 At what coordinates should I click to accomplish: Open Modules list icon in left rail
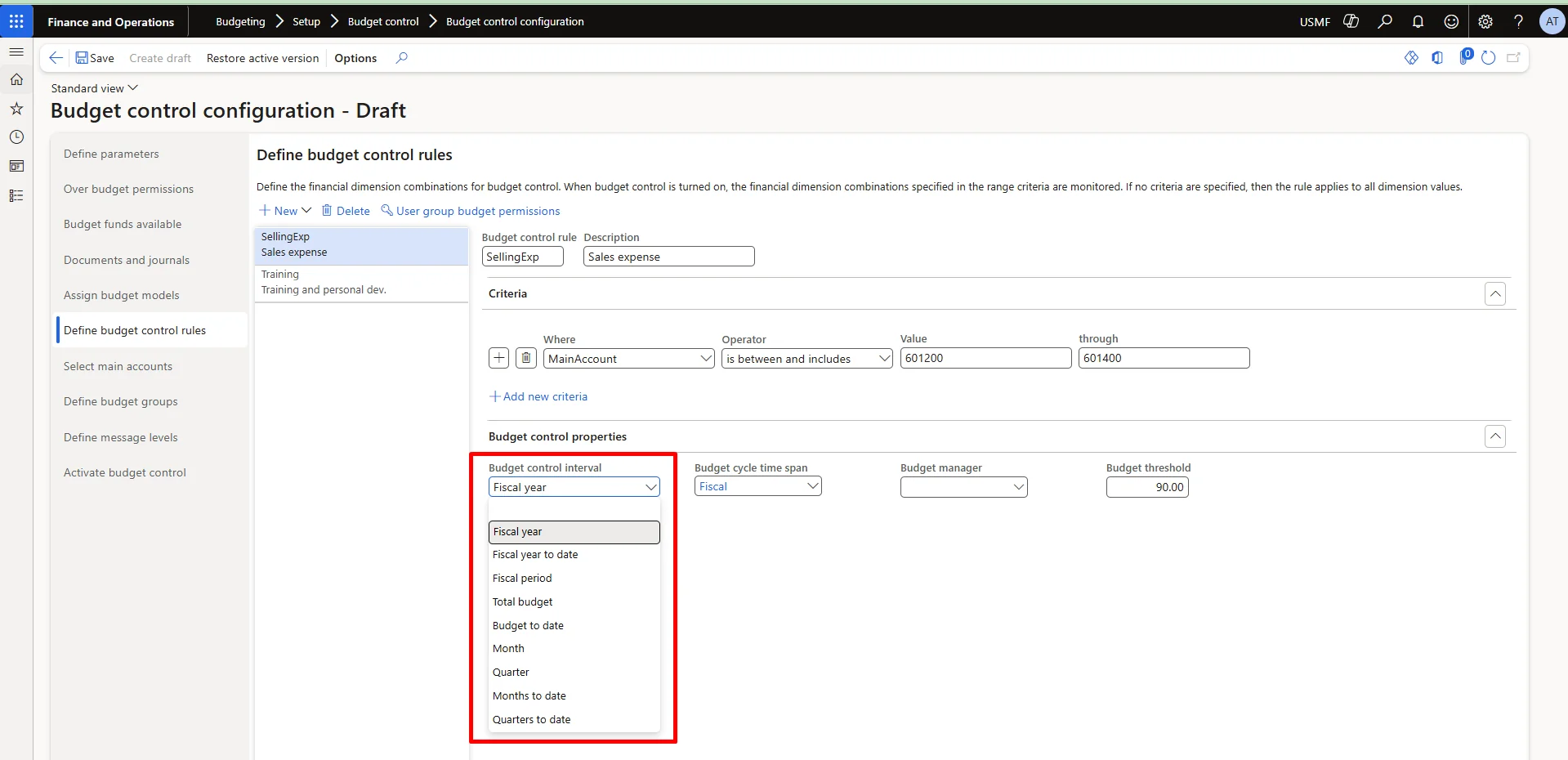click(16, 195)
